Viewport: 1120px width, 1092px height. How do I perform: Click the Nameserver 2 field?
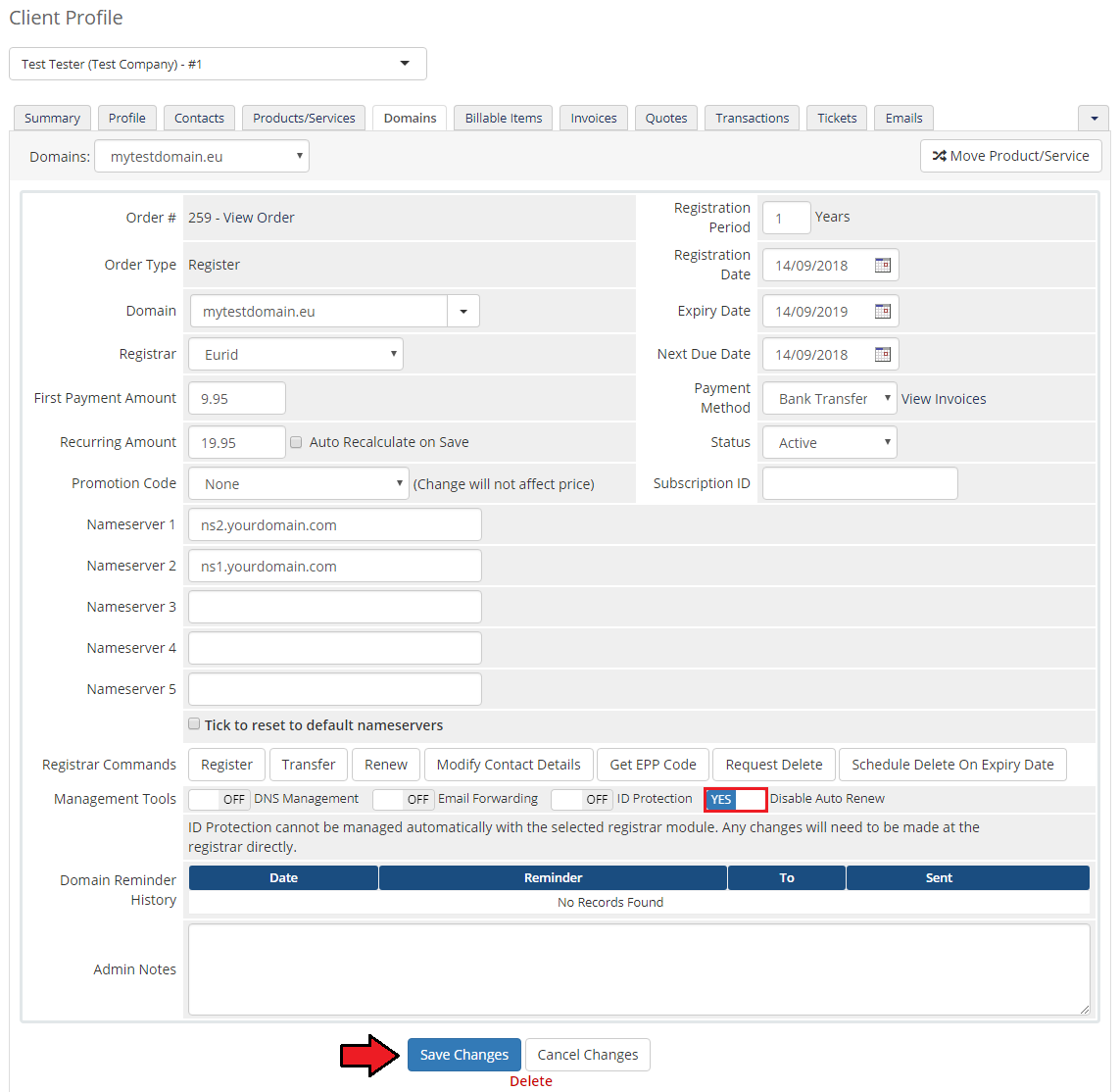335,566
